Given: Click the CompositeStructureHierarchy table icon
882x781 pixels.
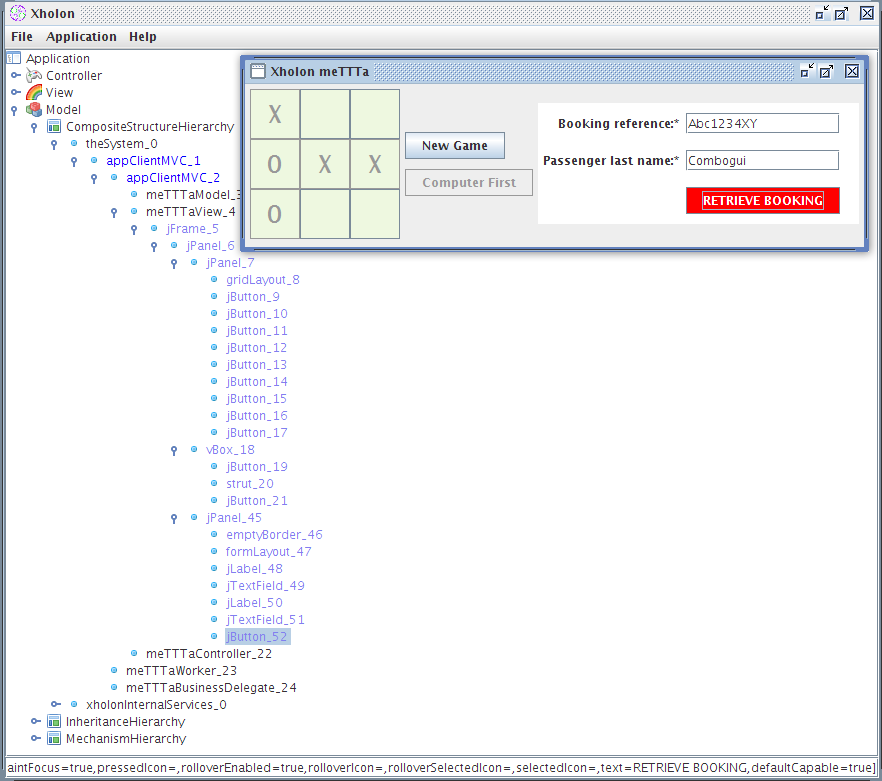Looking at the screenshot, I should pos(54,126).
